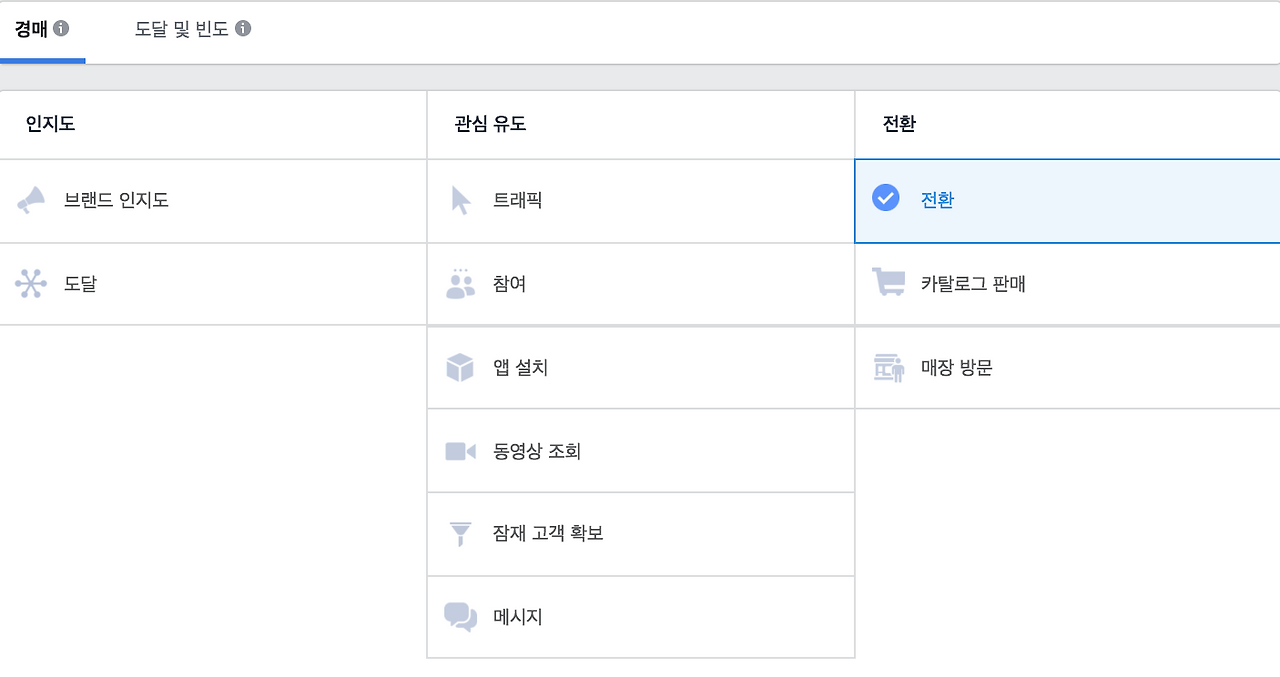The image size is (1280, 677).
Task: Click the 앱 설치 box icon
Action: (x=459, y=367)
